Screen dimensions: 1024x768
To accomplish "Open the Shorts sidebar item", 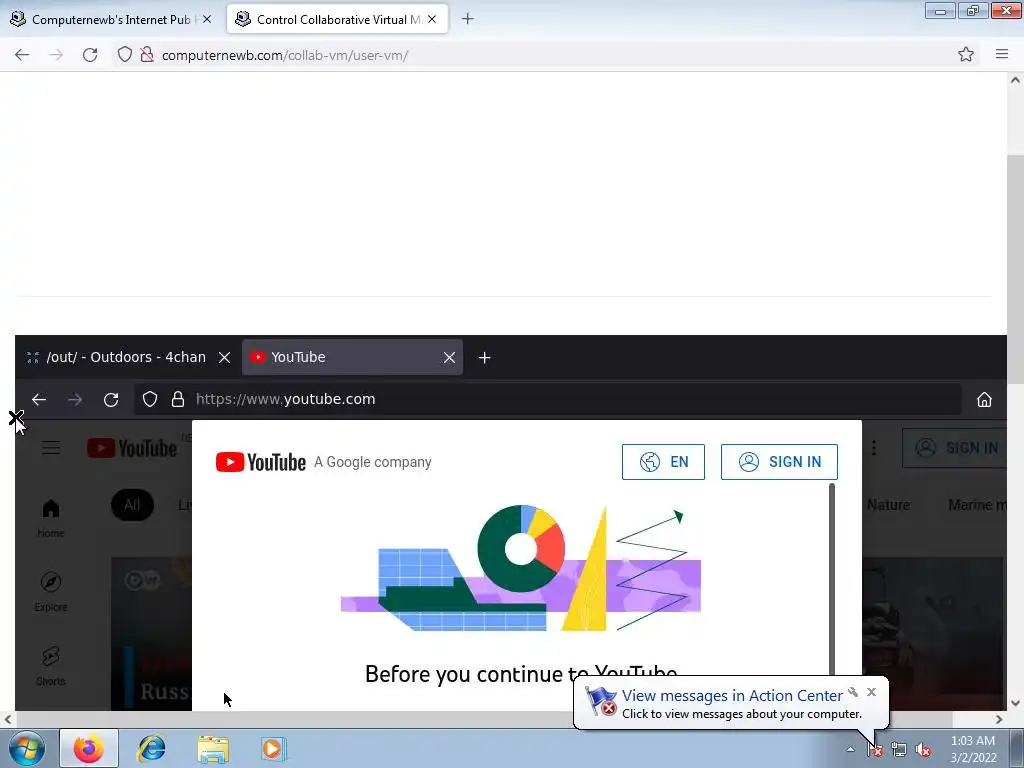I will pyautogui.click(x=51, y=666).
